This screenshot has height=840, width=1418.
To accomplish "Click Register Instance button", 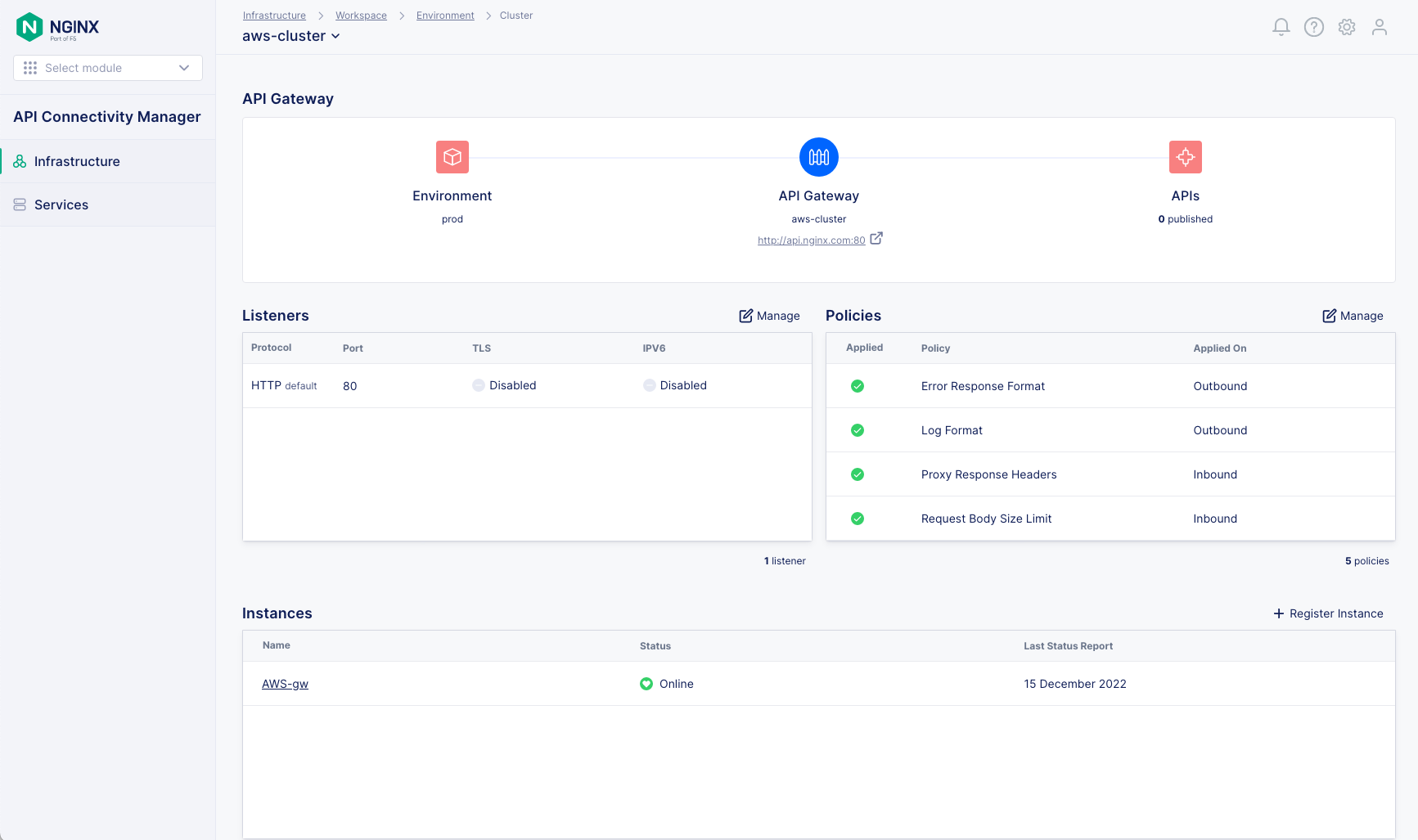I will pos(1328,613).
